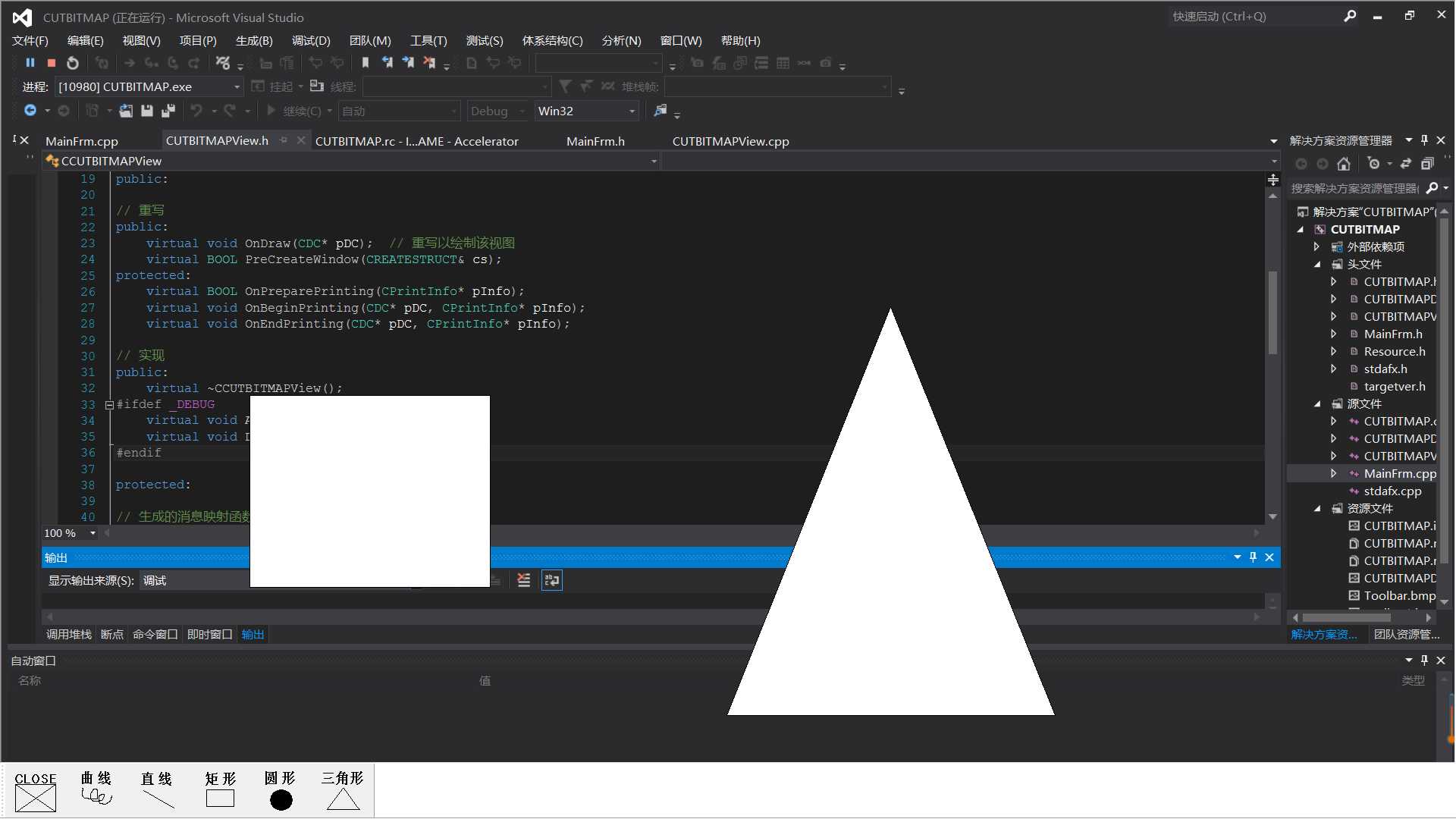This screenshot has height=819, width=1456.
Task: Toggle word wrap in the Output panel
Action: pos(552,581)
